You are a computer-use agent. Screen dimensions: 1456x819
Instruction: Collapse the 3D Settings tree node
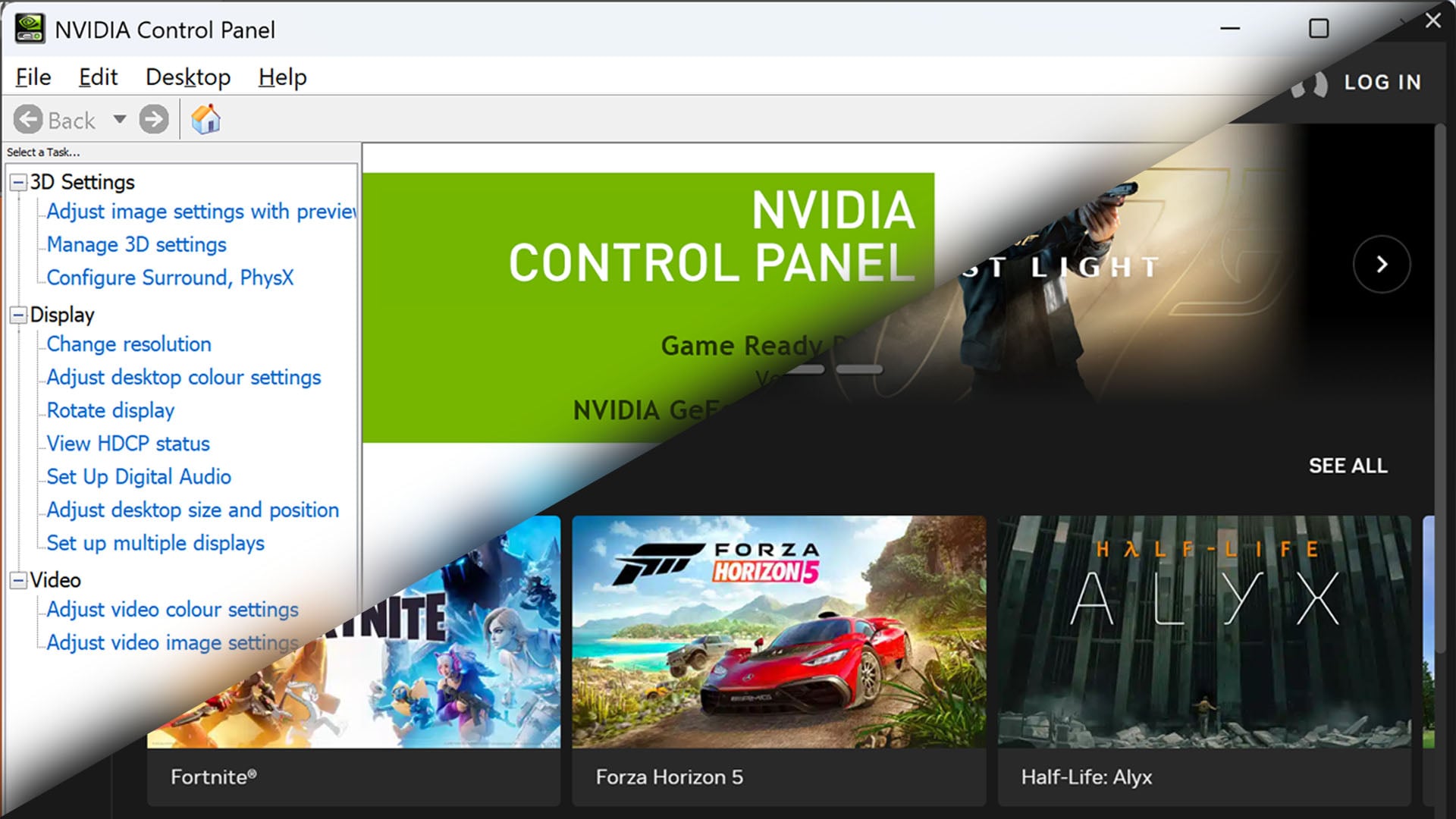18,183
